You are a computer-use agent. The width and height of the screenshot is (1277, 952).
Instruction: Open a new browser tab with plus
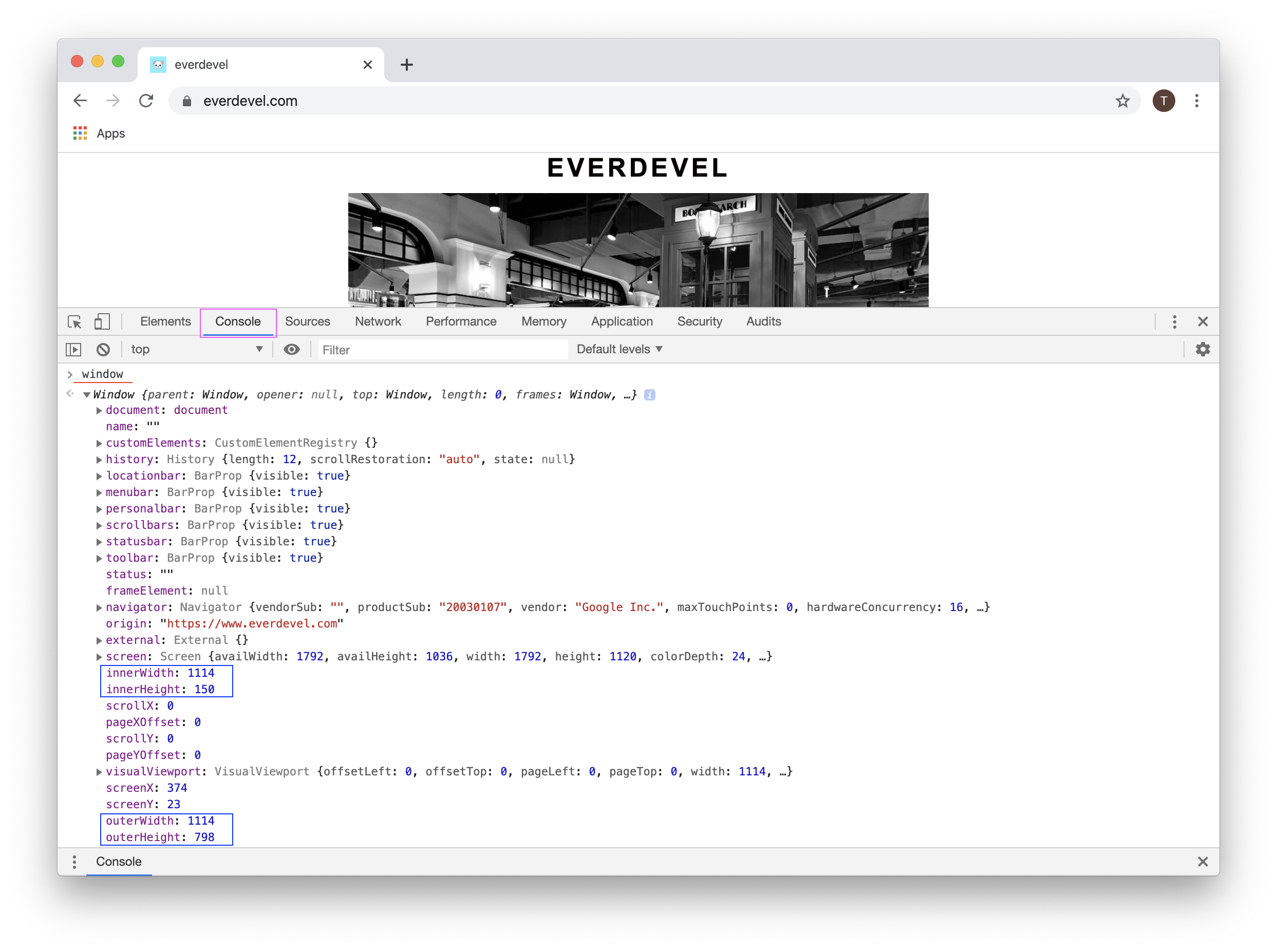pyautogui.click(x=406, y=65)
